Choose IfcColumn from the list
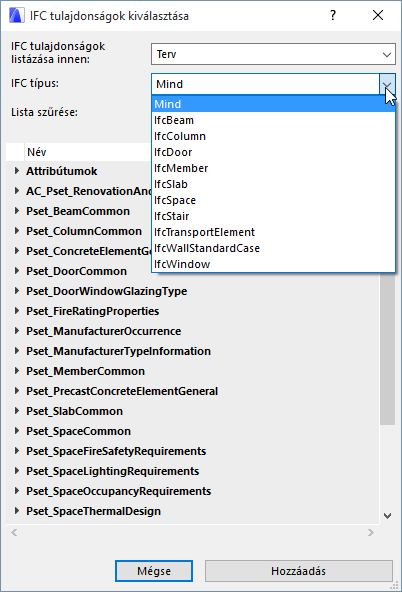Image resolution: width=402 pixels, height=592 pixels. 273,136
